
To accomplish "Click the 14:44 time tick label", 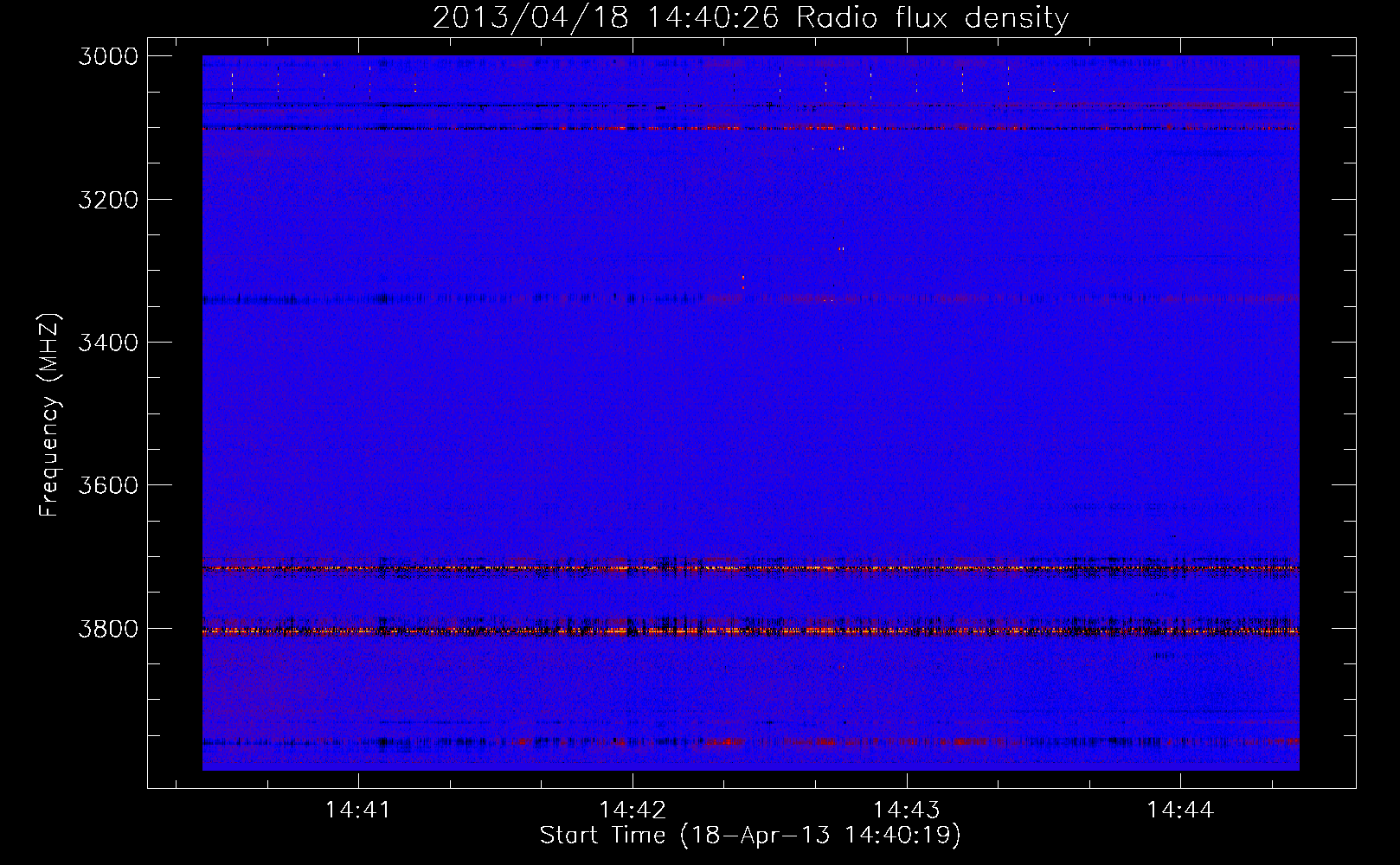I will 1181,811.
